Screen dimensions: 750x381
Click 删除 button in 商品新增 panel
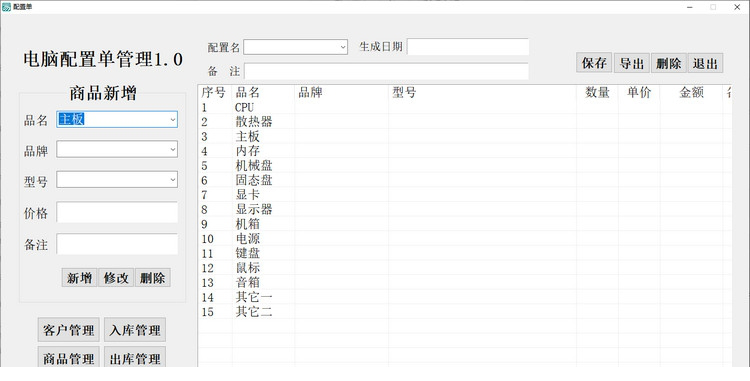153,278
